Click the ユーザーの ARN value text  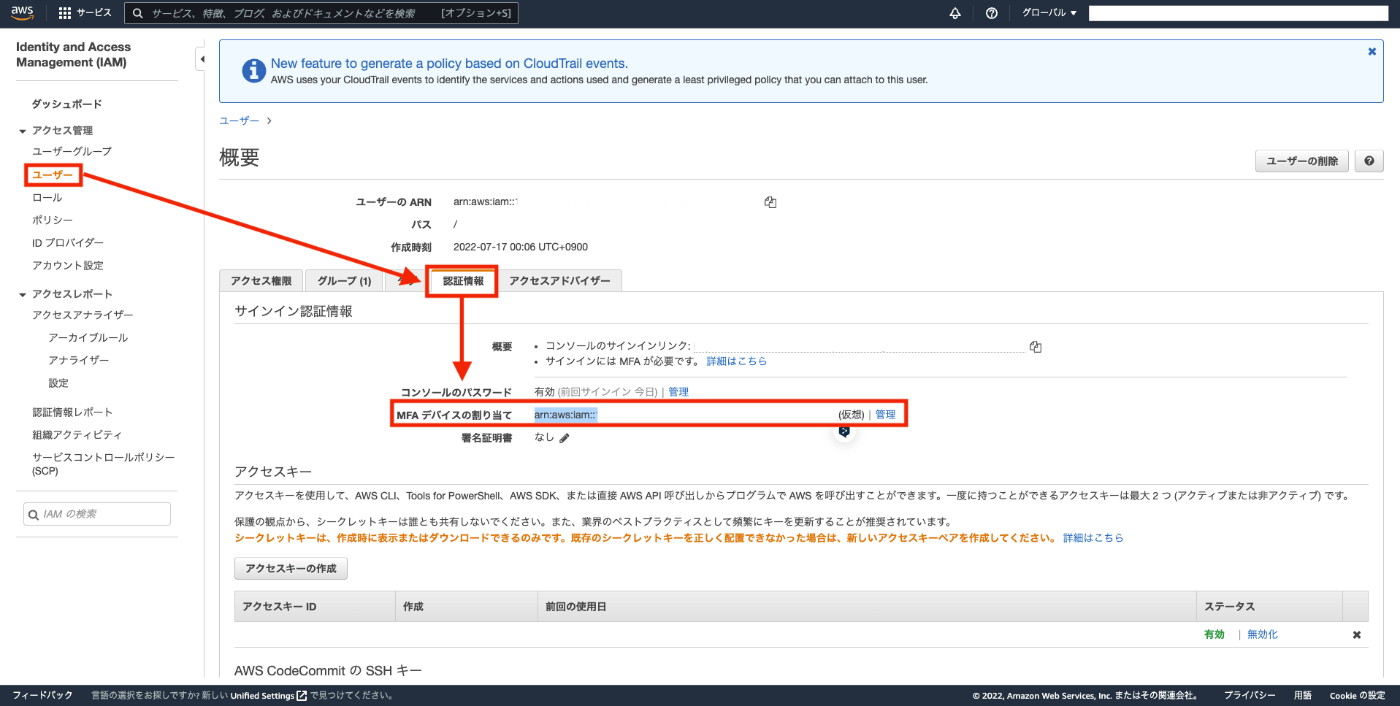point(485,202)
